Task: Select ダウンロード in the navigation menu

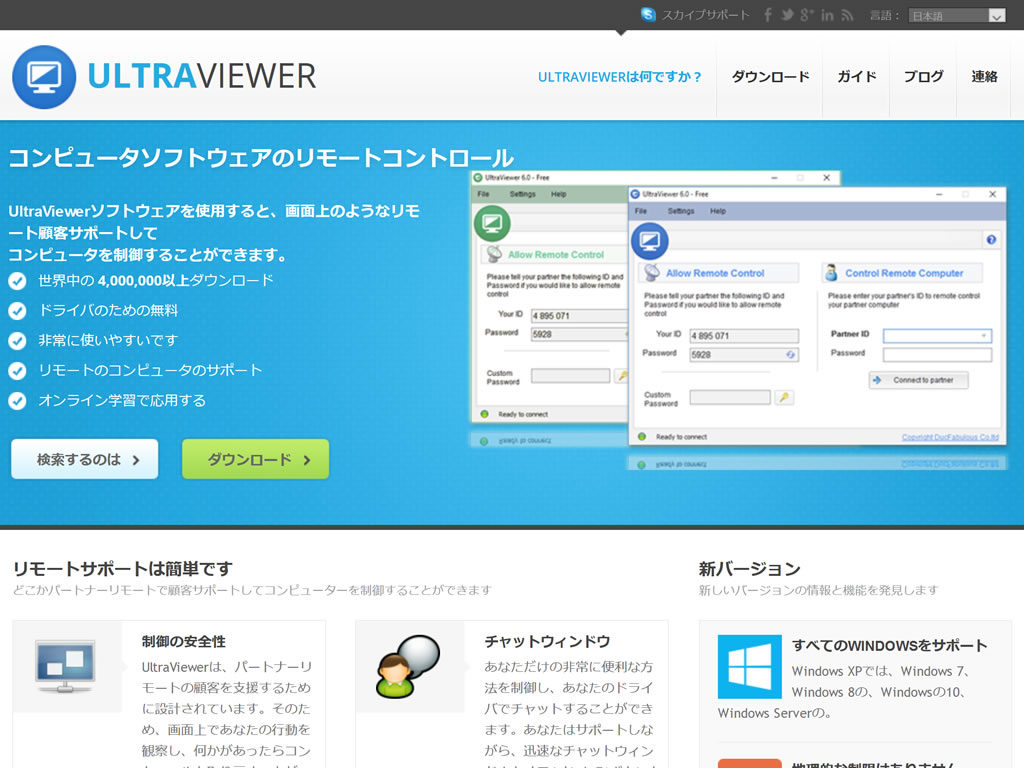Action: [770, 77]
